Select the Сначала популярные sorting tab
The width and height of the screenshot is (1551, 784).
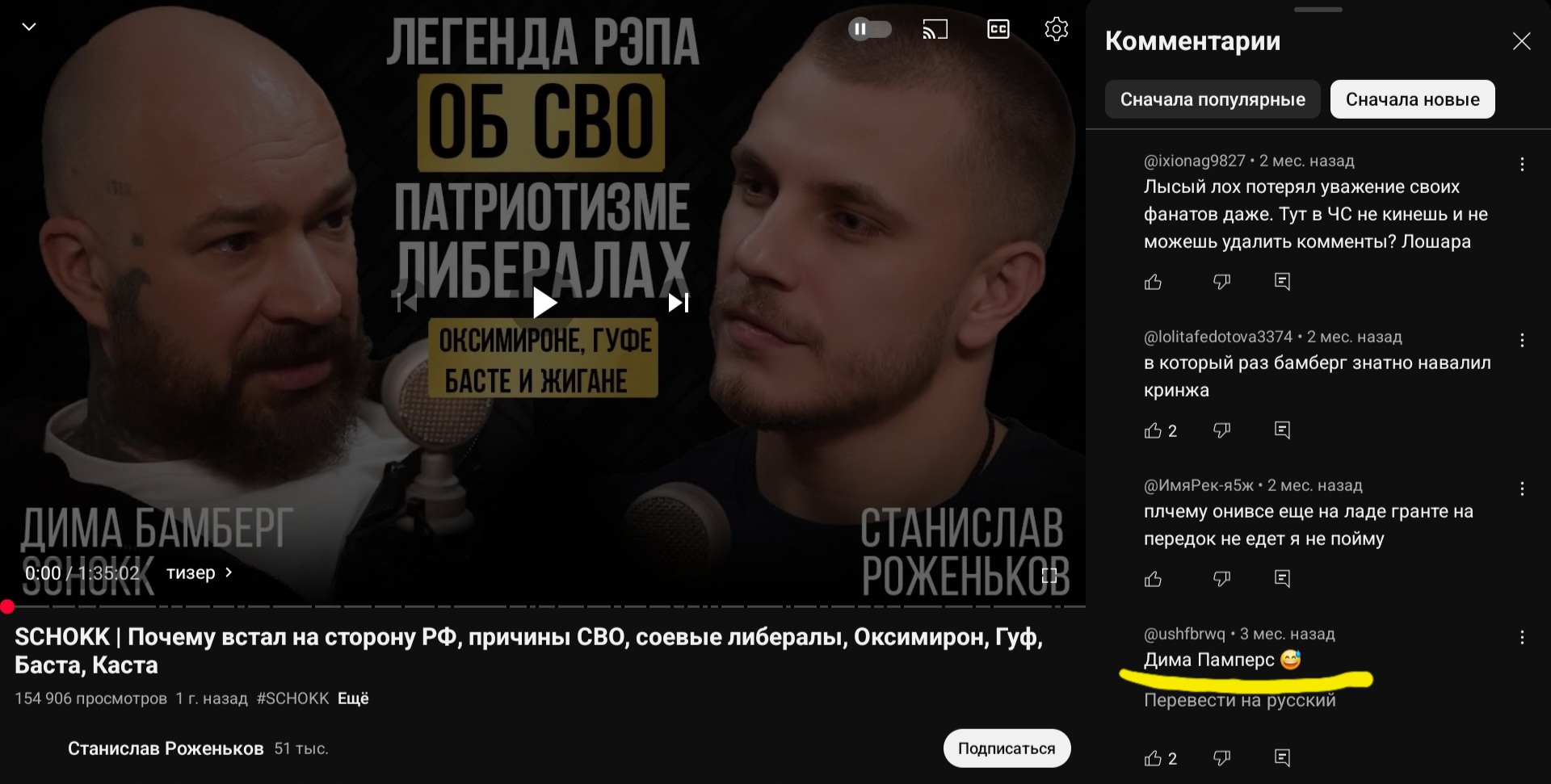1213,99
